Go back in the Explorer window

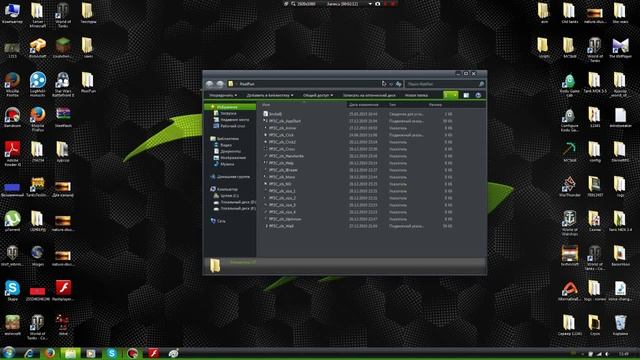coord(210,84)
